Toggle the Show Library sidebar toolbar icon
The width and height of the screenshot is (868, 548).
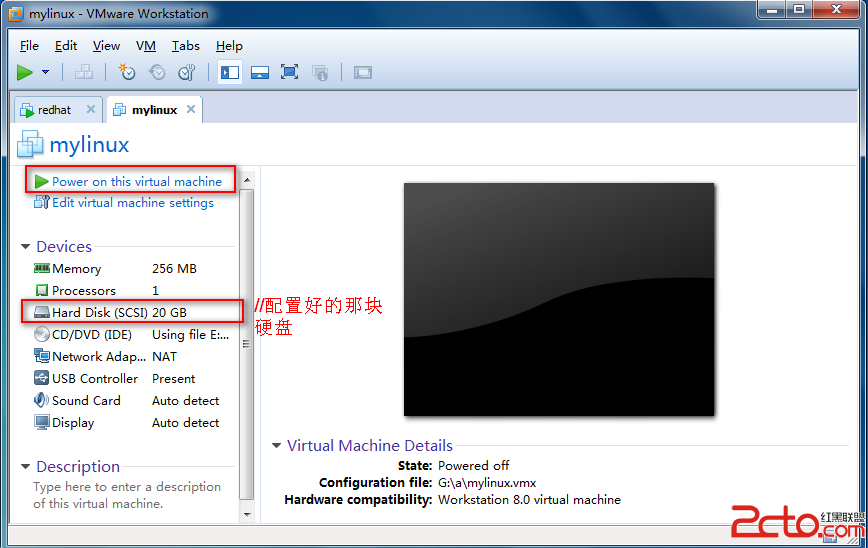click(230, 73)
